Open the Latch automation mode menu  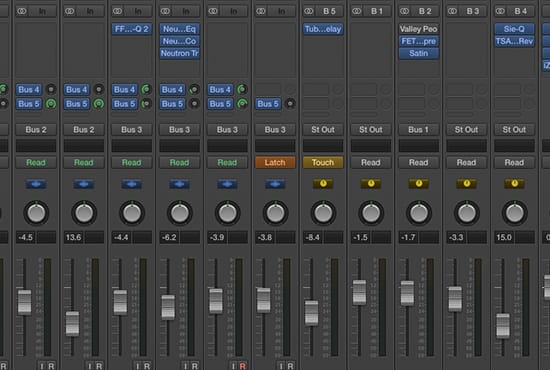[x=275, y=162]
